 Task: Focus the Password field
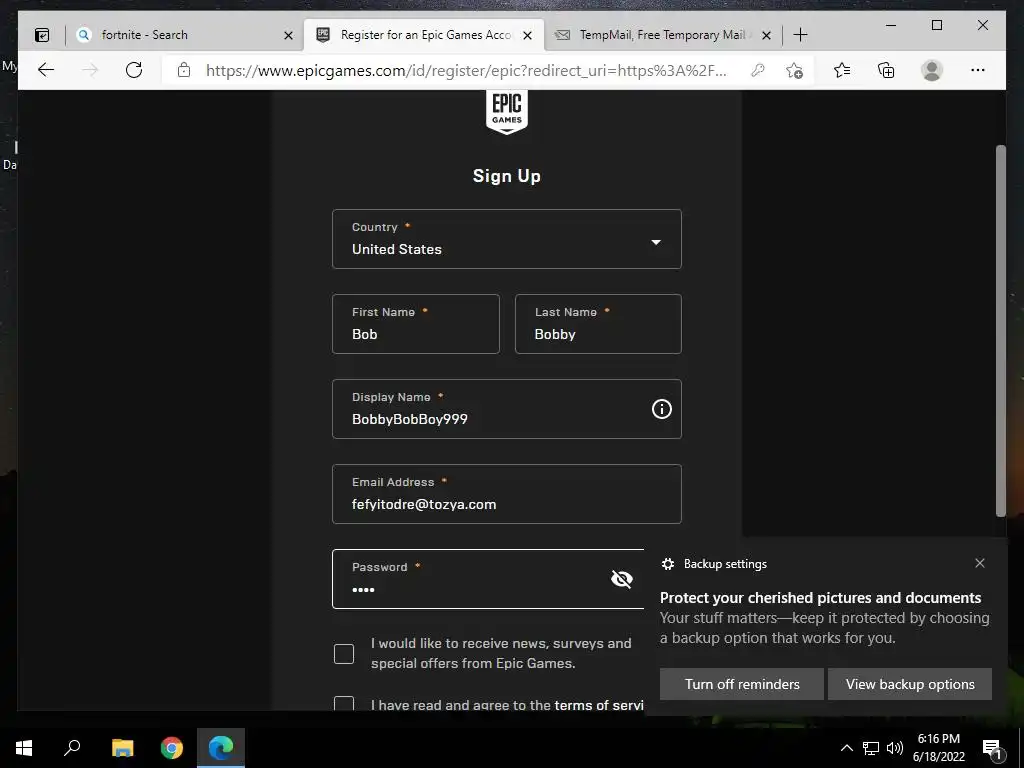[x=488, y=579]
